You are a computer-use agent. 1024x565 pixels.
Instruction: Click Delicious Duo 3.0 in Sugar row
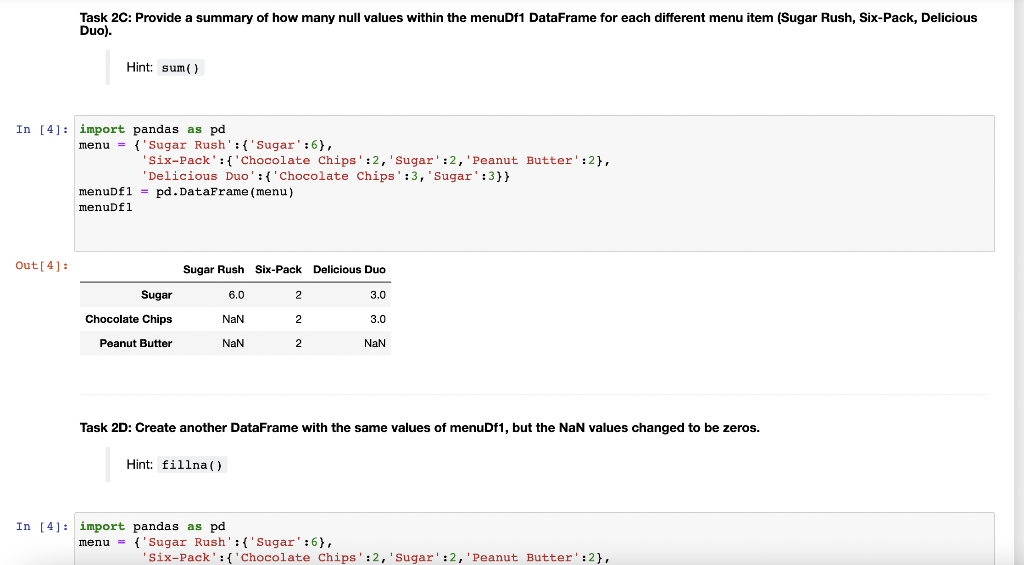378,295
